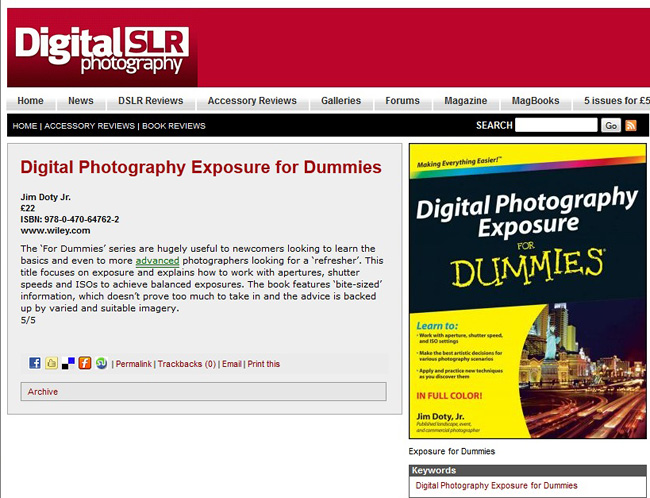Click the Go search button
This screenshot has height=498, width=650.
coord(611,125)
